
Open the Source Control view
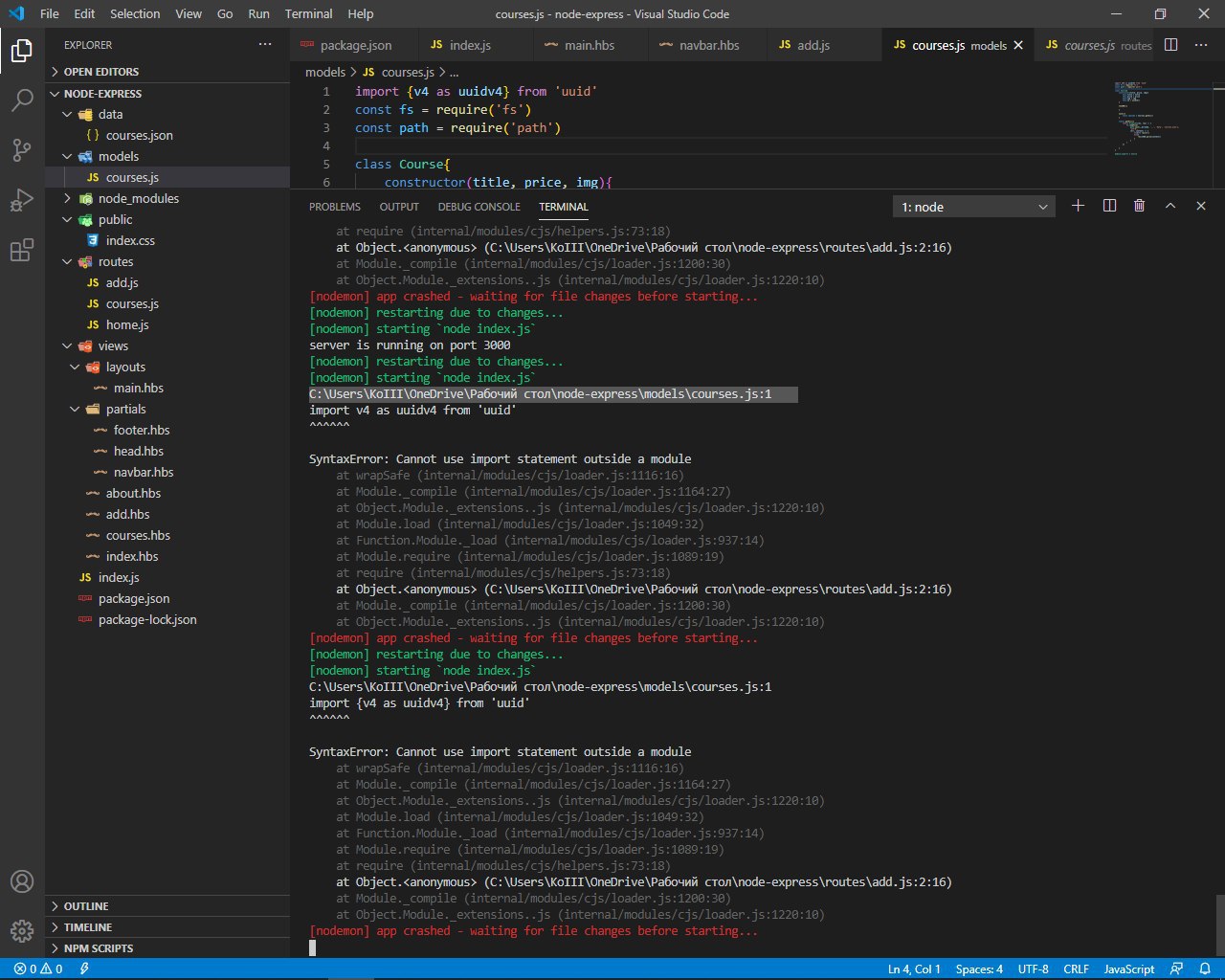(x=22, y=150)
